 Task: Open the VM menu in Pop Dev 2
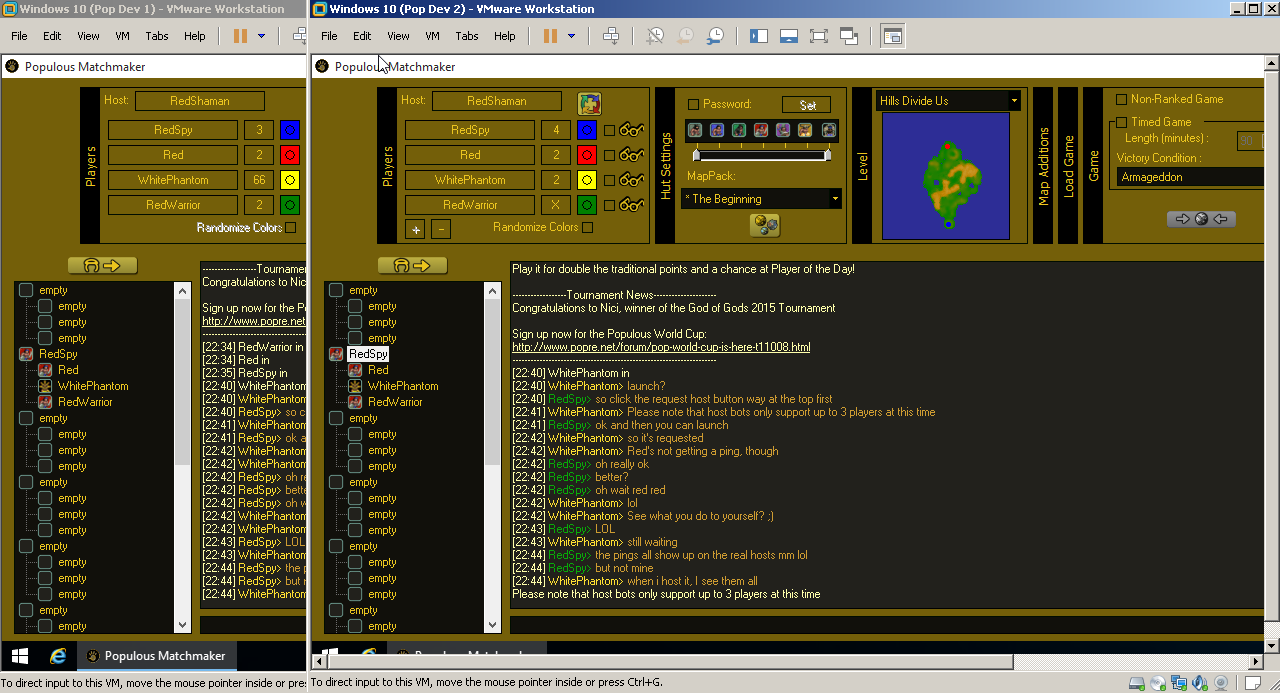[x=432, y=36]
